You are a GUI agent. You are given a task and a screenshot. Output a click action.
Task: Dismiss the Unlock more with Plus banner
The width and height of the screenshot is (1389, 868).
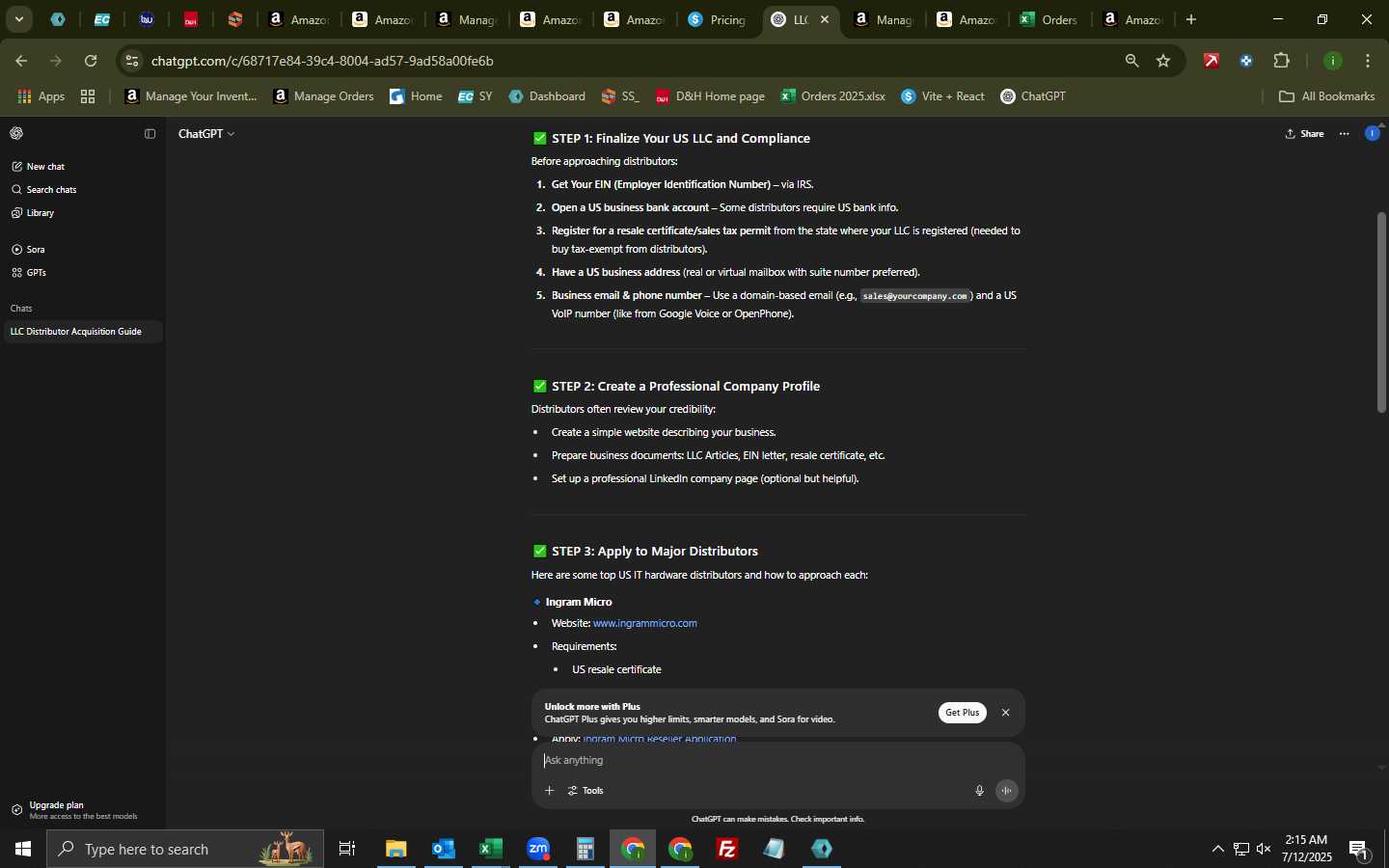[1005, 713]
